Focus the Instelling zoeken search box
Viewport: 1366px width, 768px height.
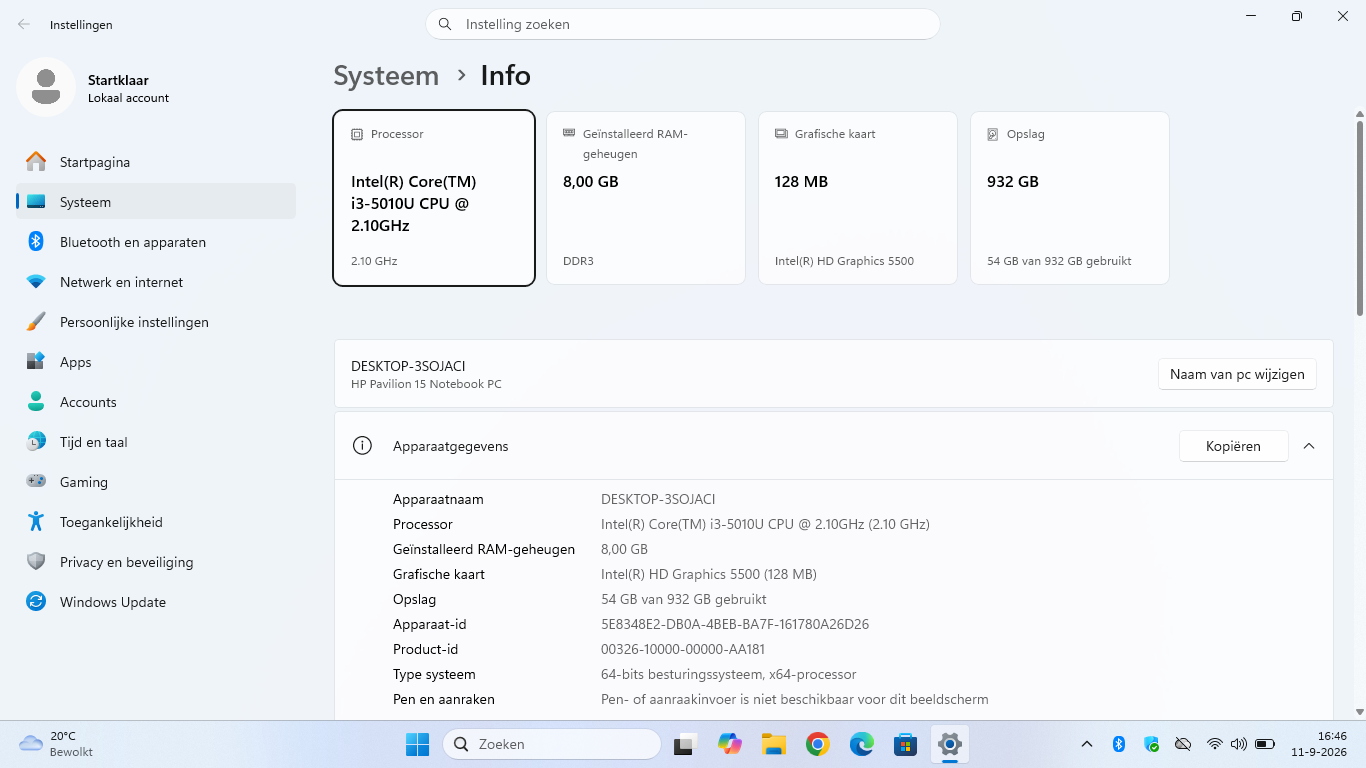(x=683, y=24)
